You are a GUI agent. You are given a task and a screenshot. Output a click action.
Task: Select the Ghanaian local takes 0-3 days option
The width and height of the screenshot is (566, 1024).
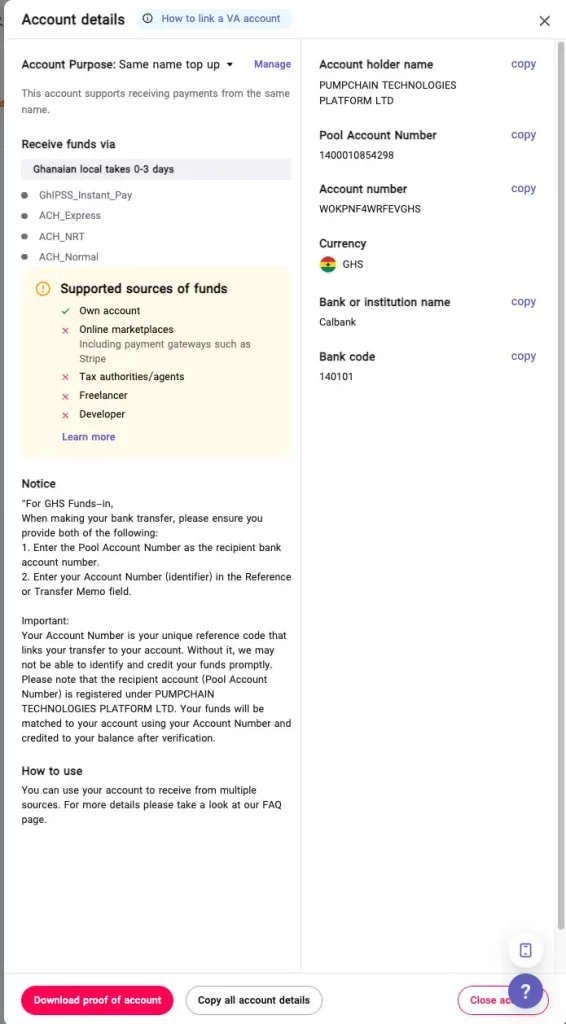(x=156, y=169)
